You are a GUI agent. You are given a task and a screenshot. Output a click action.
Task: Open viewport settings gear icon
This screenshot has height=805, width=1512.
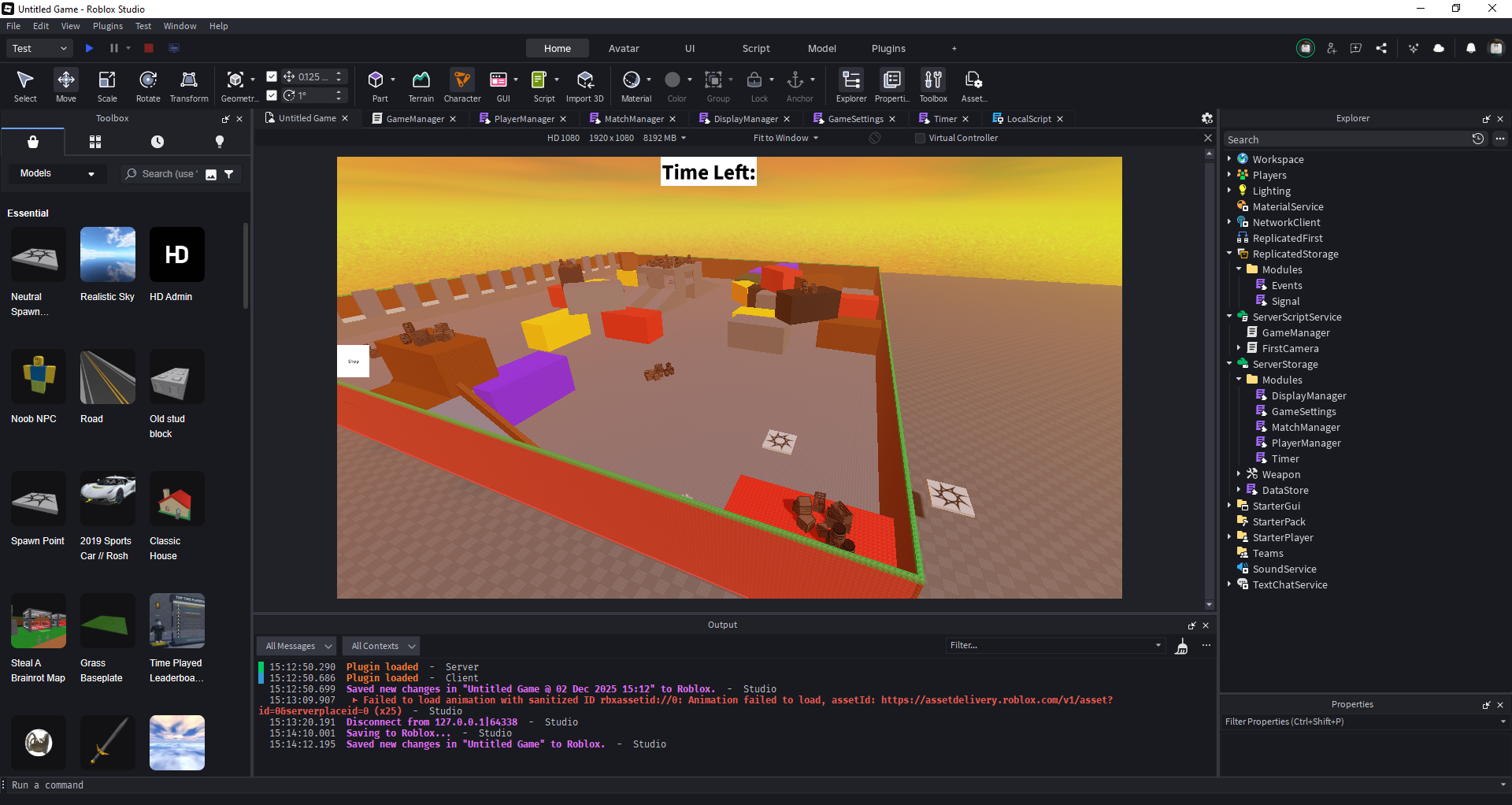pyautogui.click(x=1206, y=118)
